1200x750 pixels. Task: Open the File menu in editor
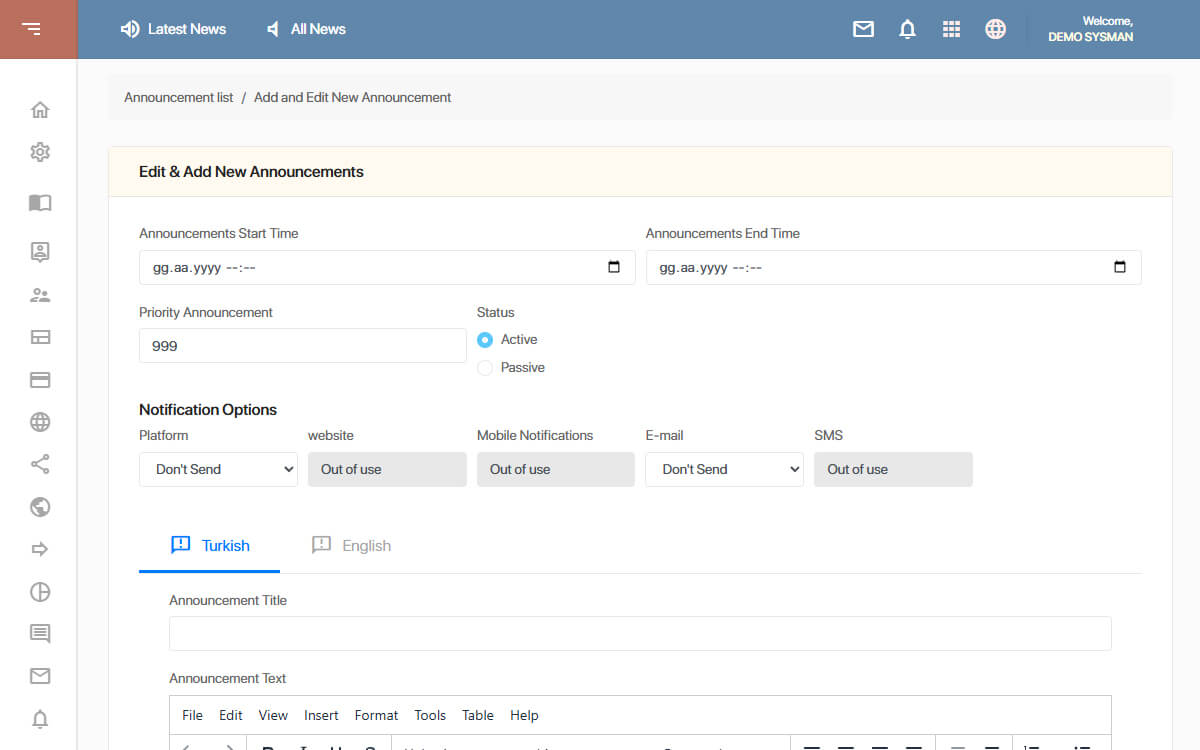pos(192,715)
